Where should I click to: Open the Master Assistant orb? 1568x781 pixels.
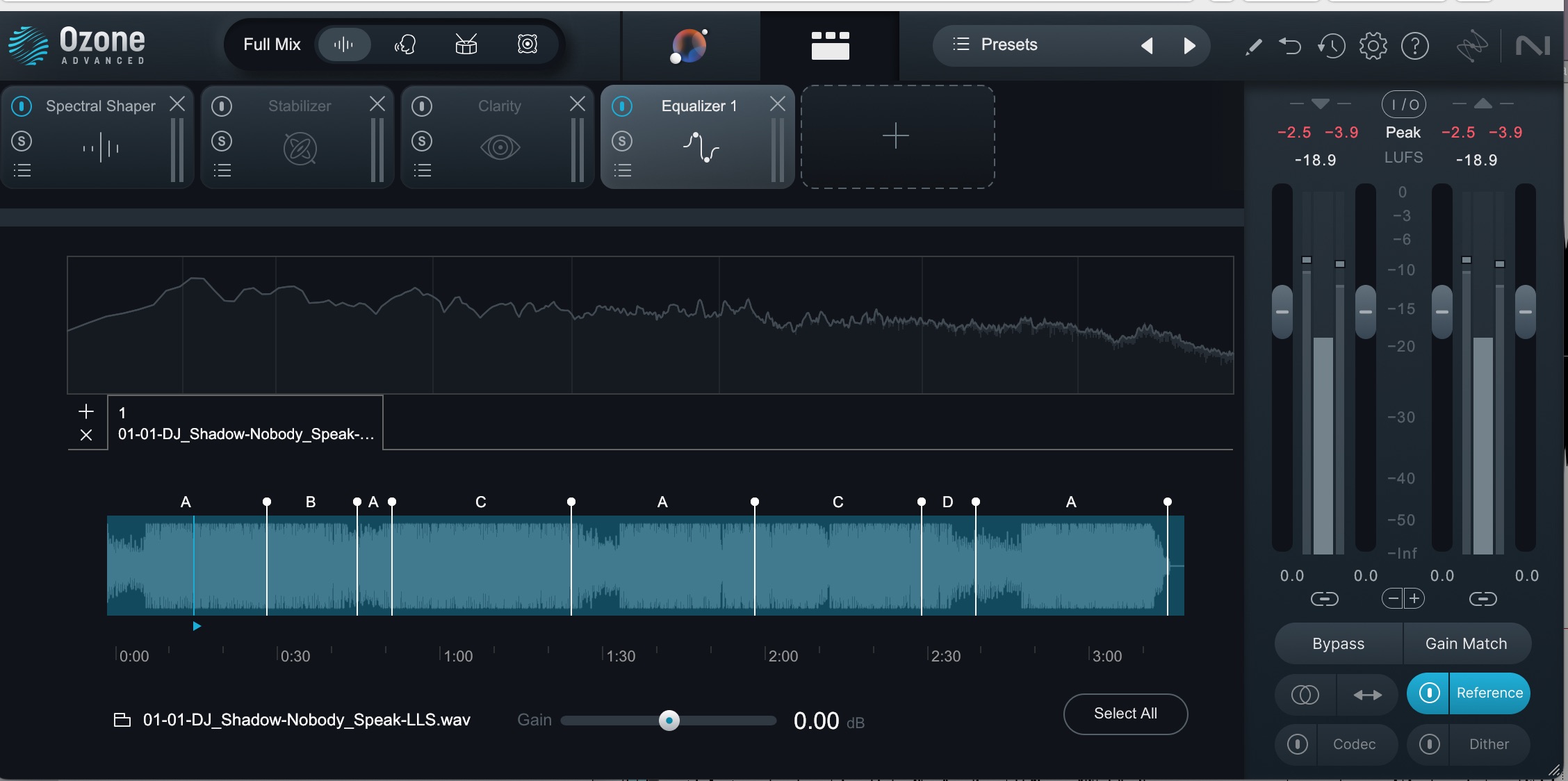(689, 46)
